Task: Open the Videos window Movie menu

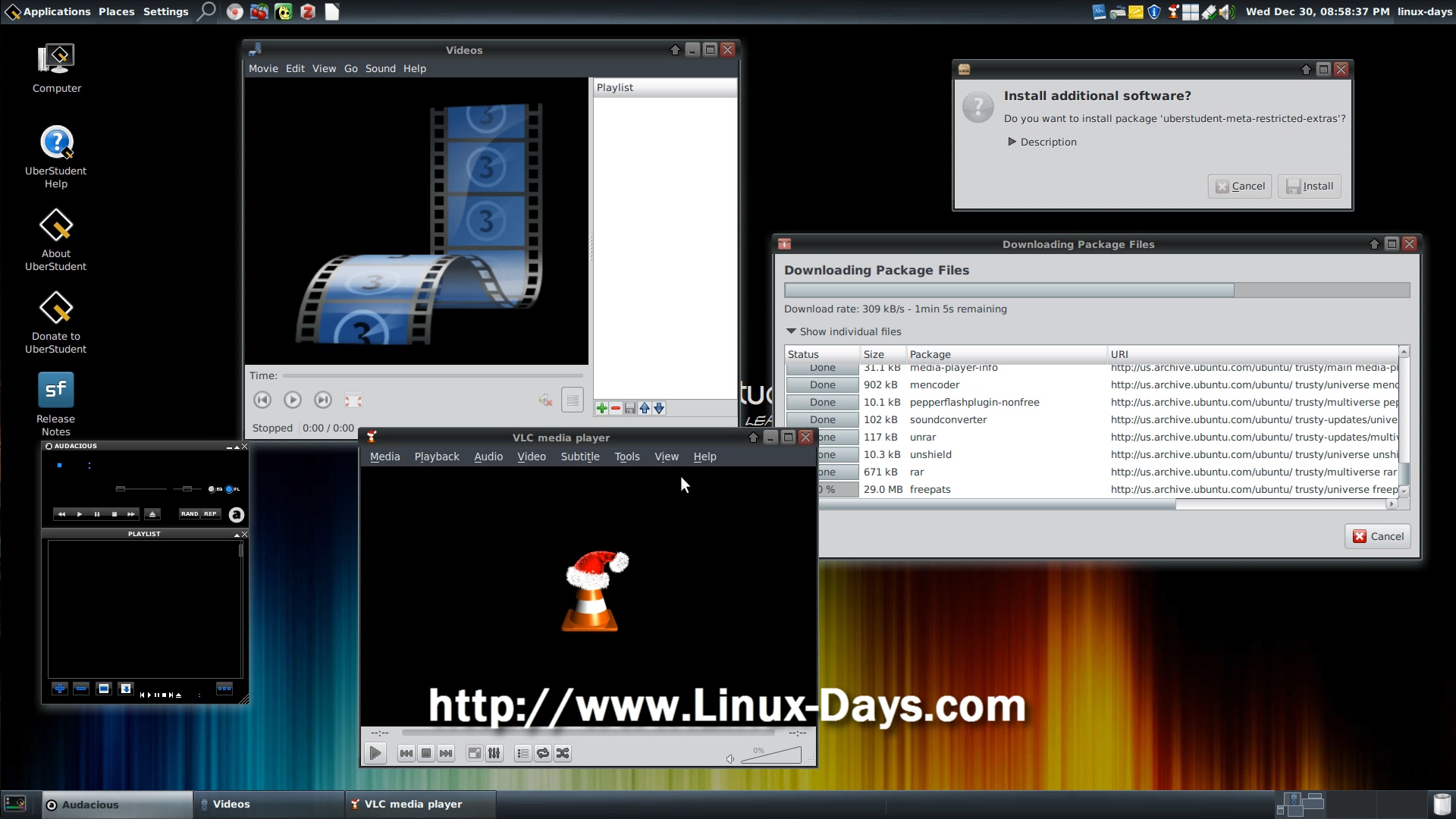Action: tap(263, 68)
